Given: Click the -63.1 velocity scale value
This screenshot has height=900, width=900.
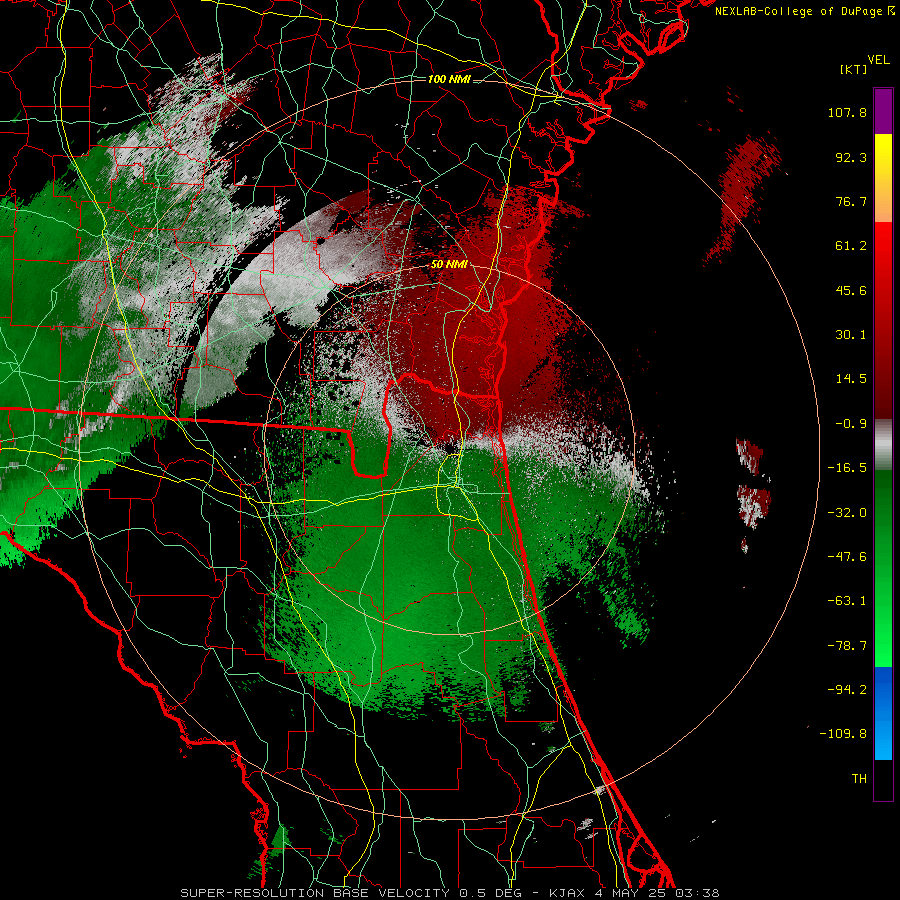Looking at the screenshot, I should (x=847, y=601).
